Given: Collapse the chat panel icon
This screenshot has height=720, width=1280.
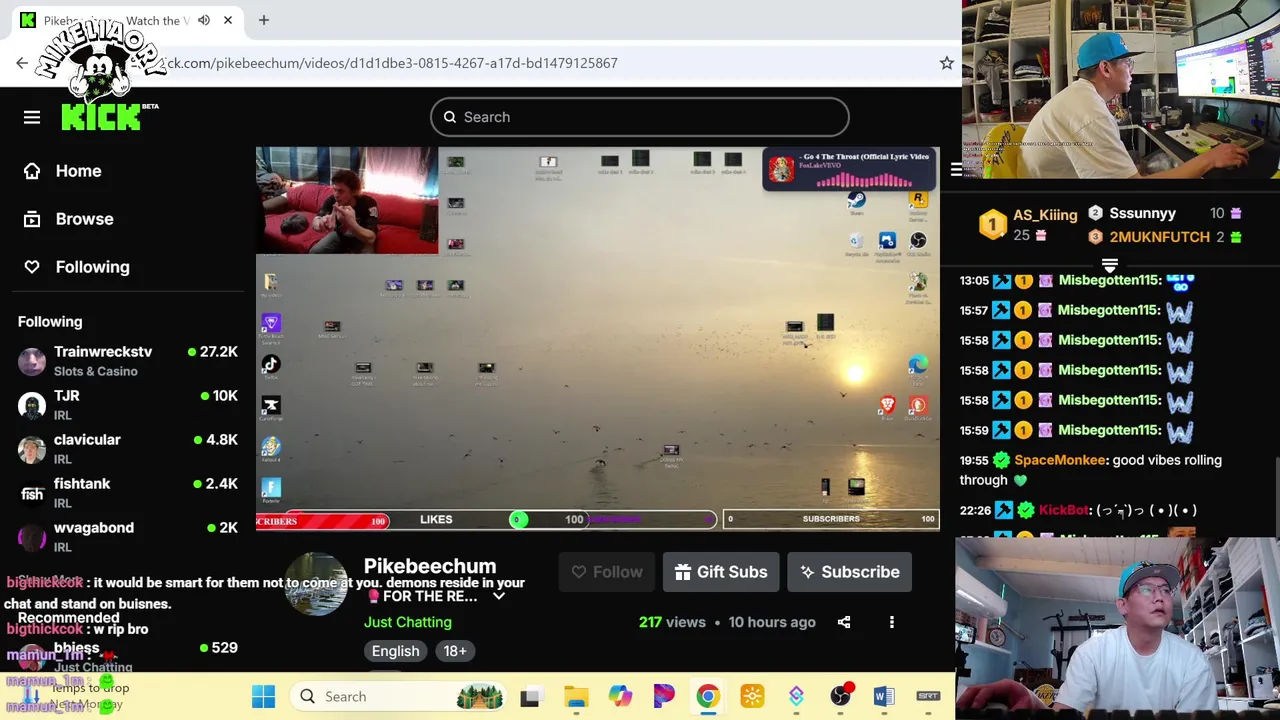Looking at the screenshot, I should [x=956, y=169].
